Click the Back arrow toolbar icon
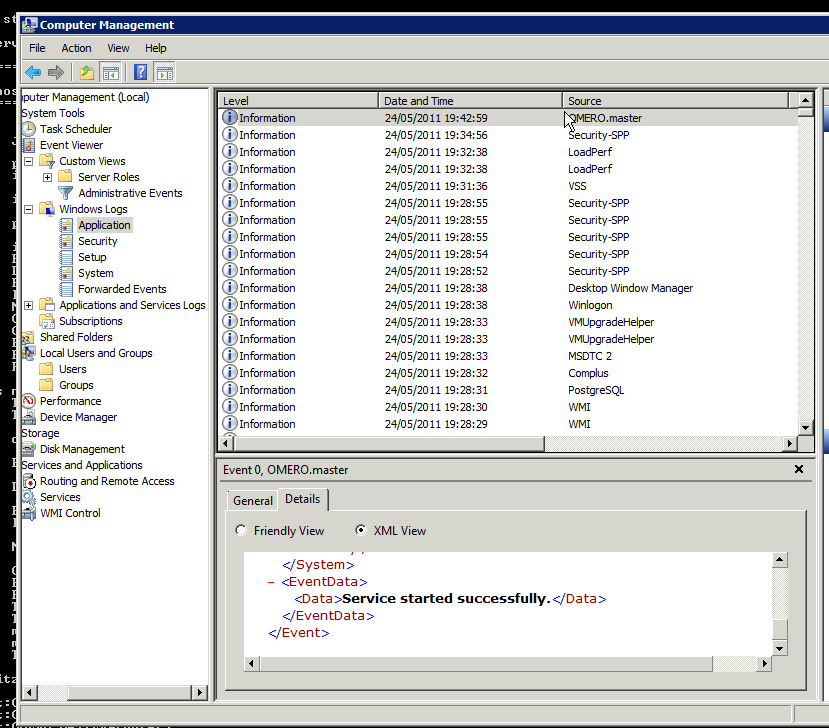Viewport: 829px width, 728px height. tap(33, 72)
